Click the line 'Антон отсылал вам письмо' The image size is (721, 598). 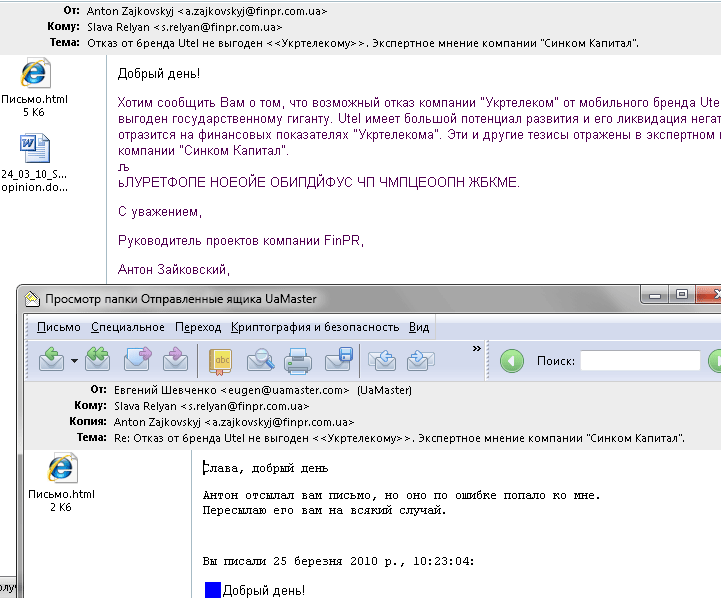(x=401, y=495)
